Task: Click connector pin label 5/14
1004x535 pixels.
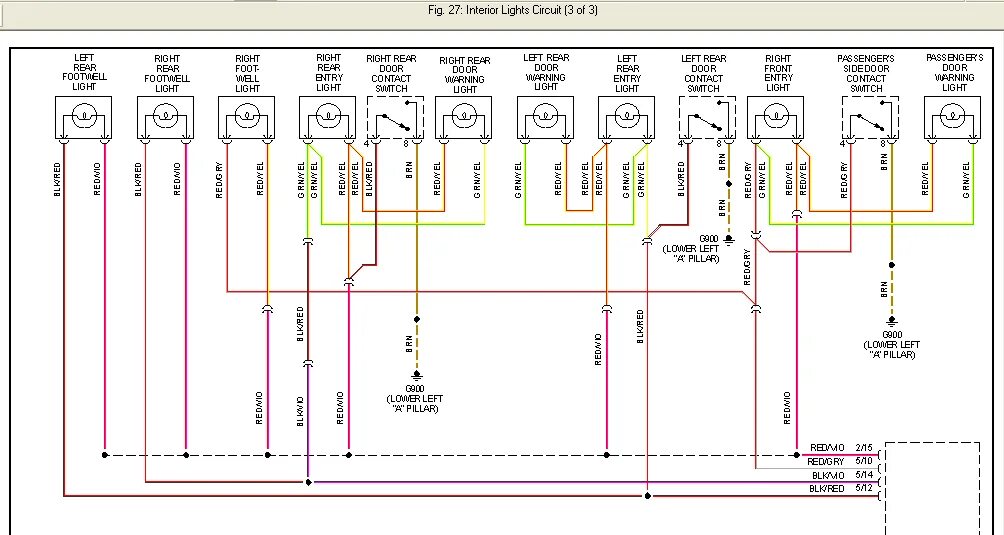Action: (863, 475)
